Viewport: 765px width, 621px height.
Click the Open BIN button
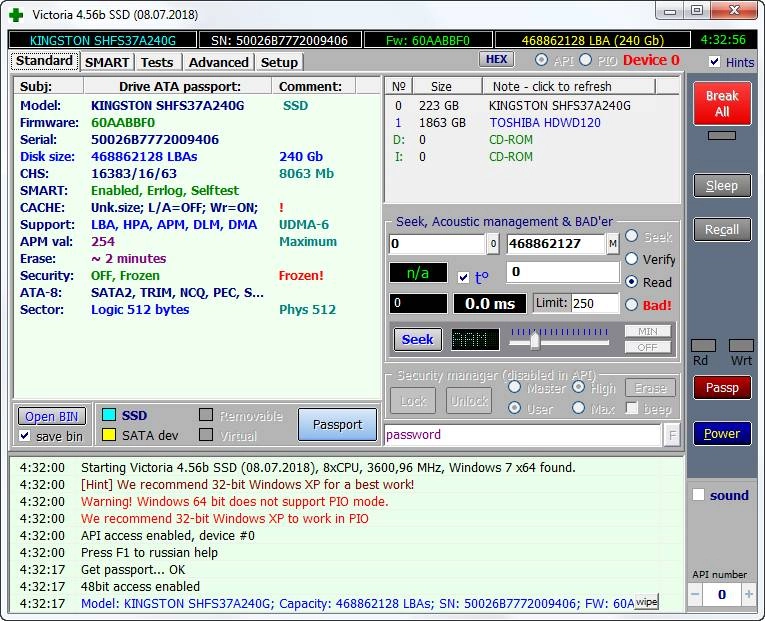[52, 417]
